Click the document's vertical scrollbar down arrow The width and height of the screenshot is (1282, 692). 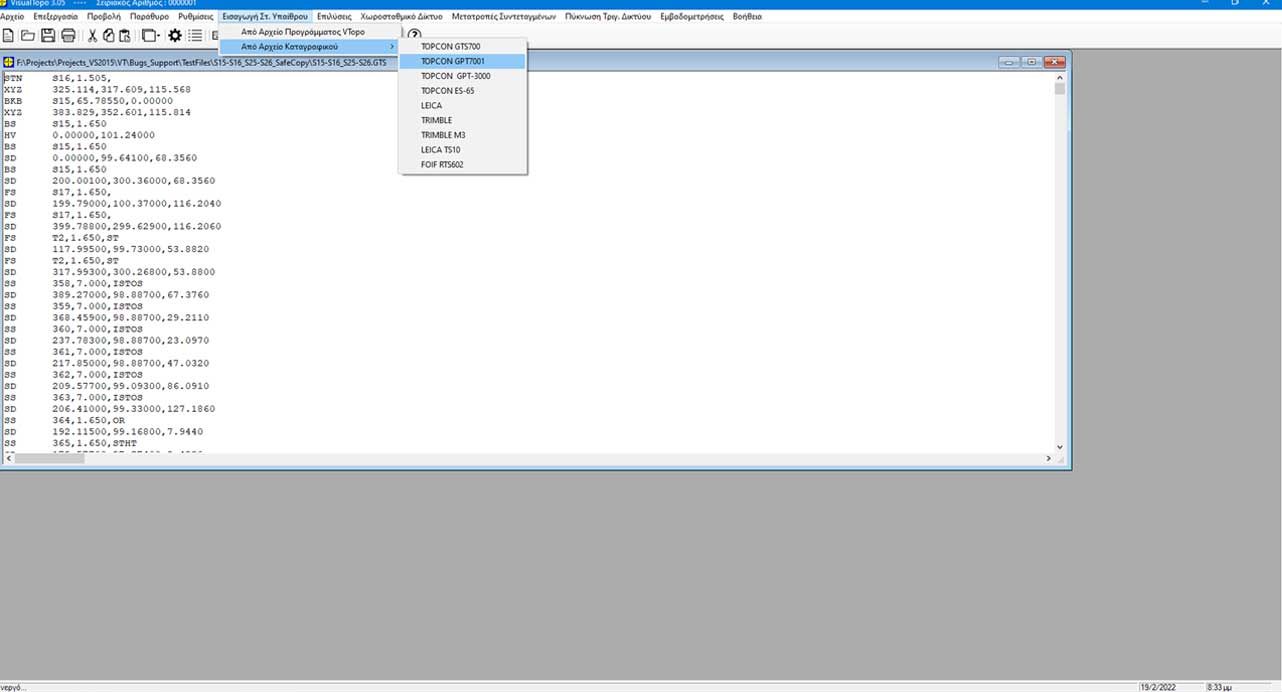pos(1060,447)
